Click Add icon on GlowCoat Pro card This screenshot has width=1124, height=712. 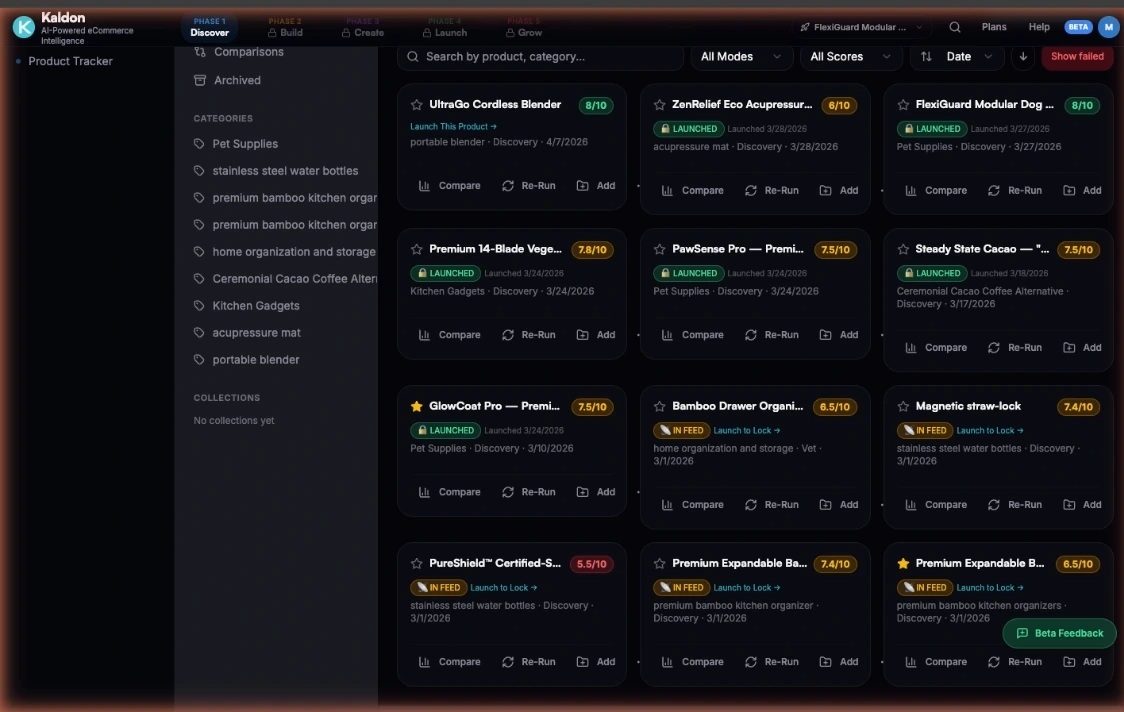(583, 492)
